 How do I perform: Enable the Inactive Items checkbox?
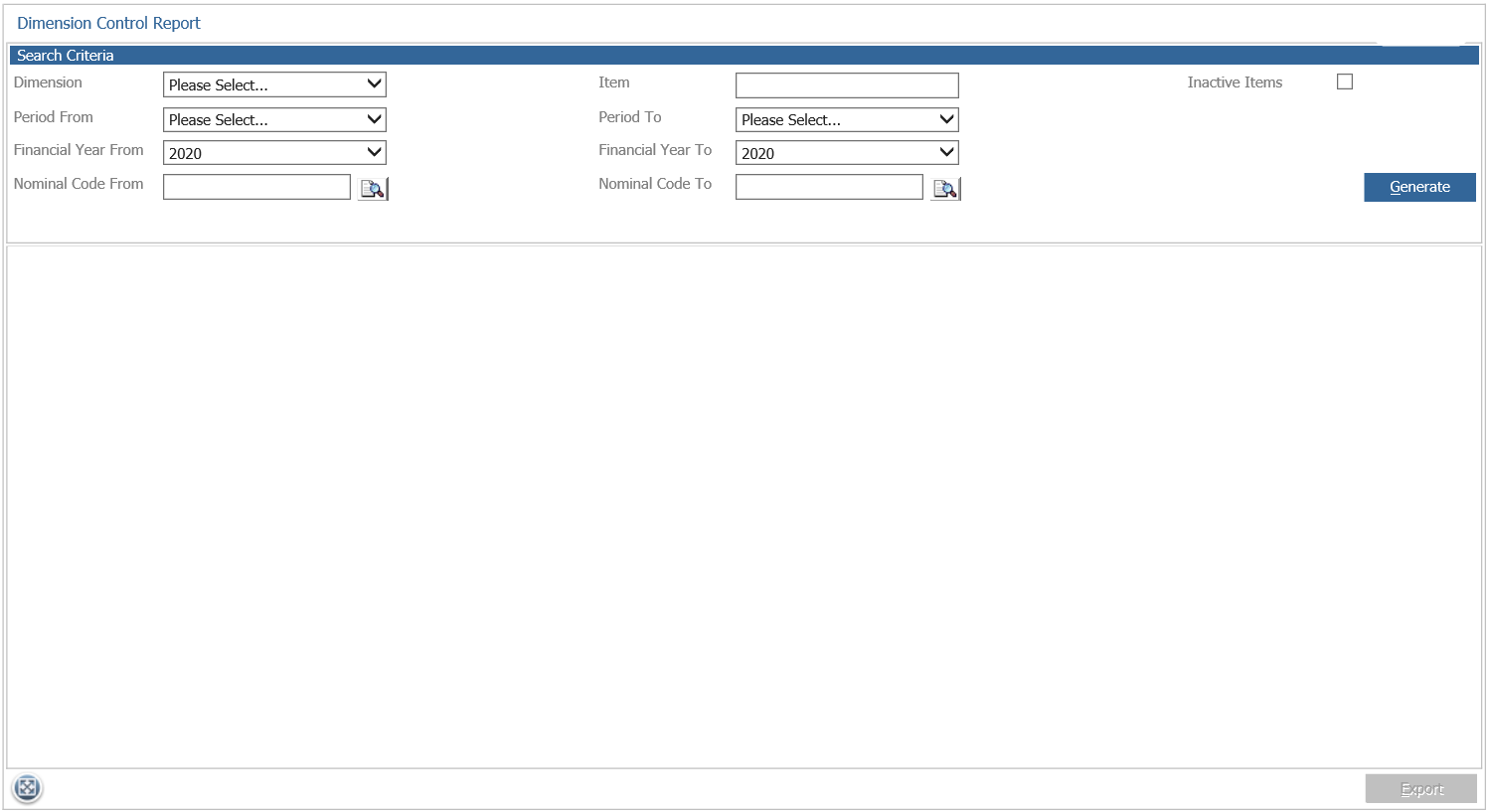tap(1345, 81)
